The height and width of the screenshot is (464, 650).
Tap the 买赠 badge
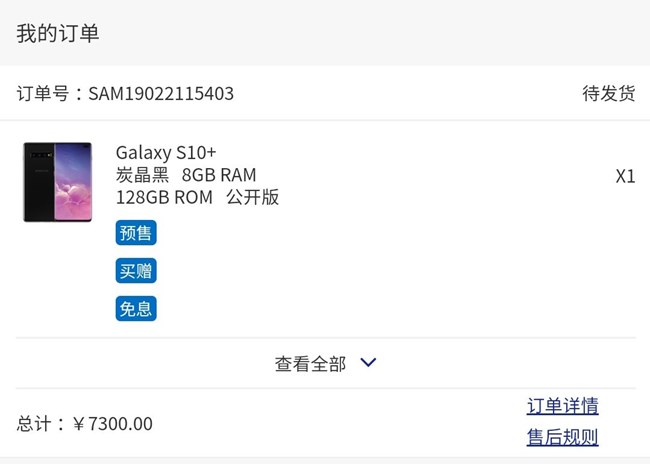pos(136,271)
